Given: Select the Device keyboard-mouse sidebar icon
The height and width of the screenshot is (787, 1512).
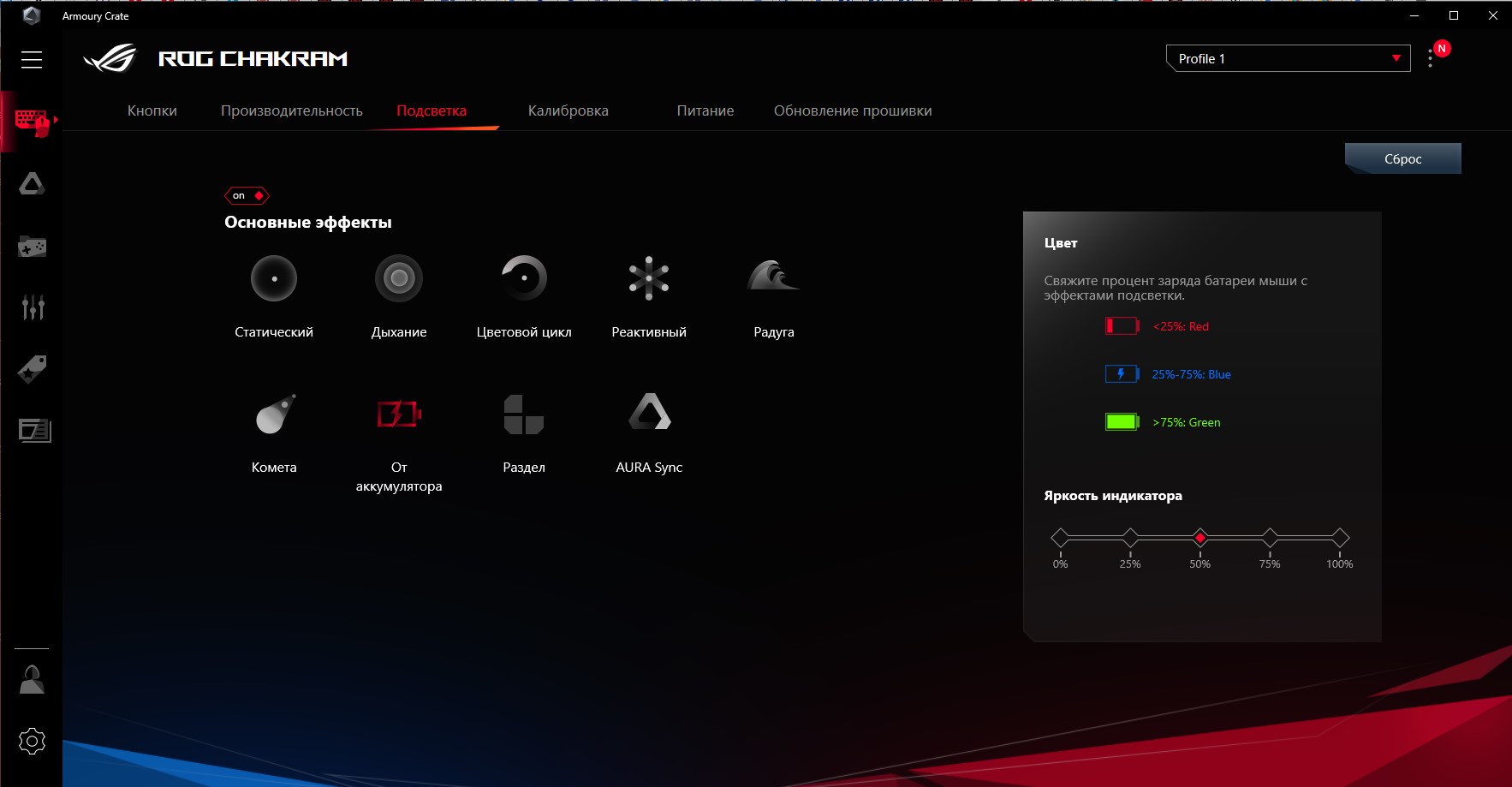Looking at the screenshot, I should (x=32, y=122).
